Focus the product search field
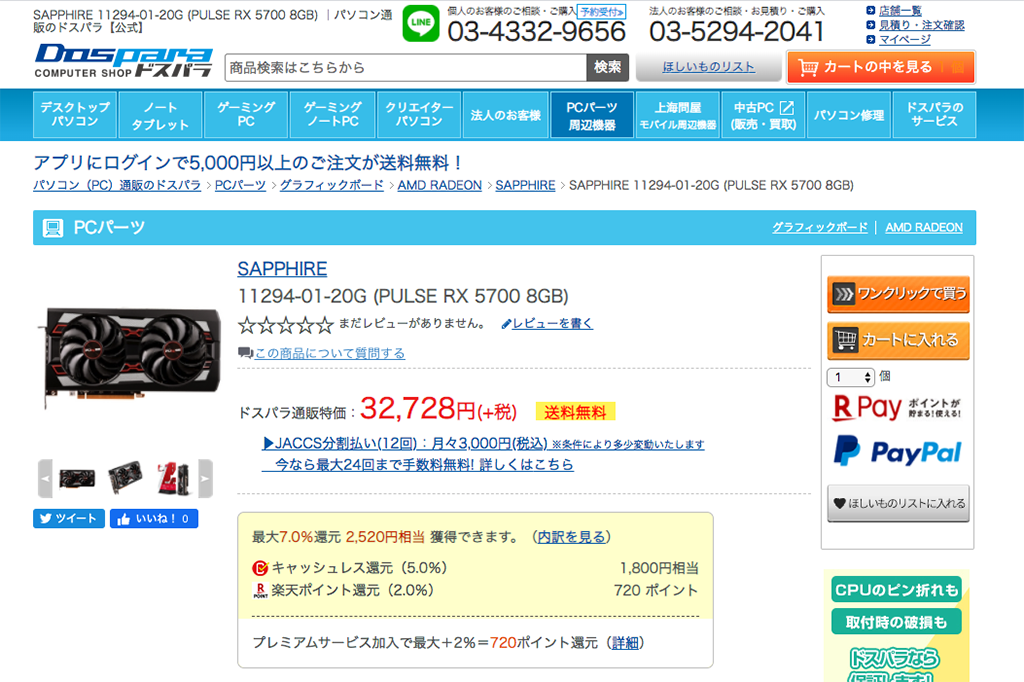 click(406, 67)
